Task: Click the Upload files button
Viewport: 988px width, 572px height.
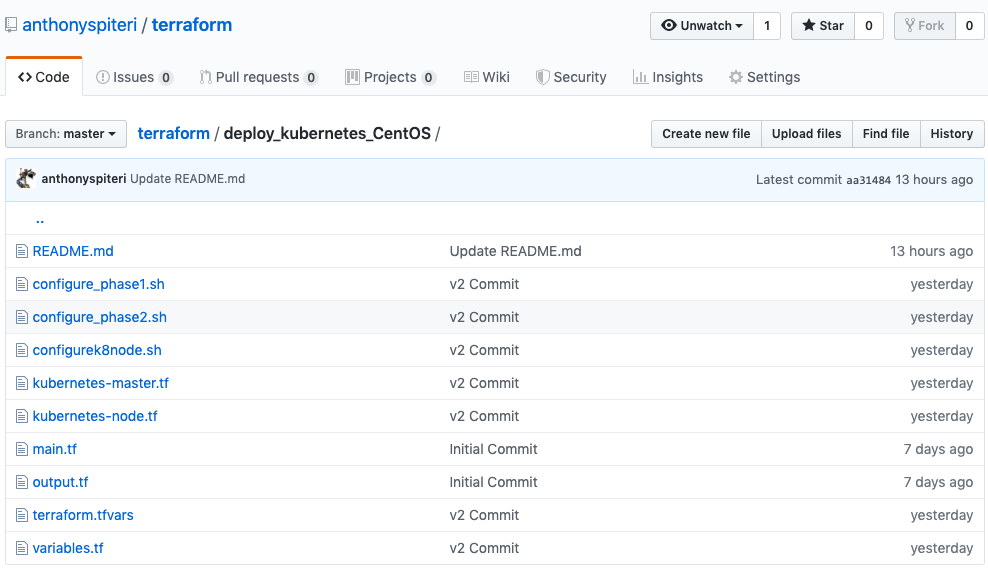Action: 806,134
